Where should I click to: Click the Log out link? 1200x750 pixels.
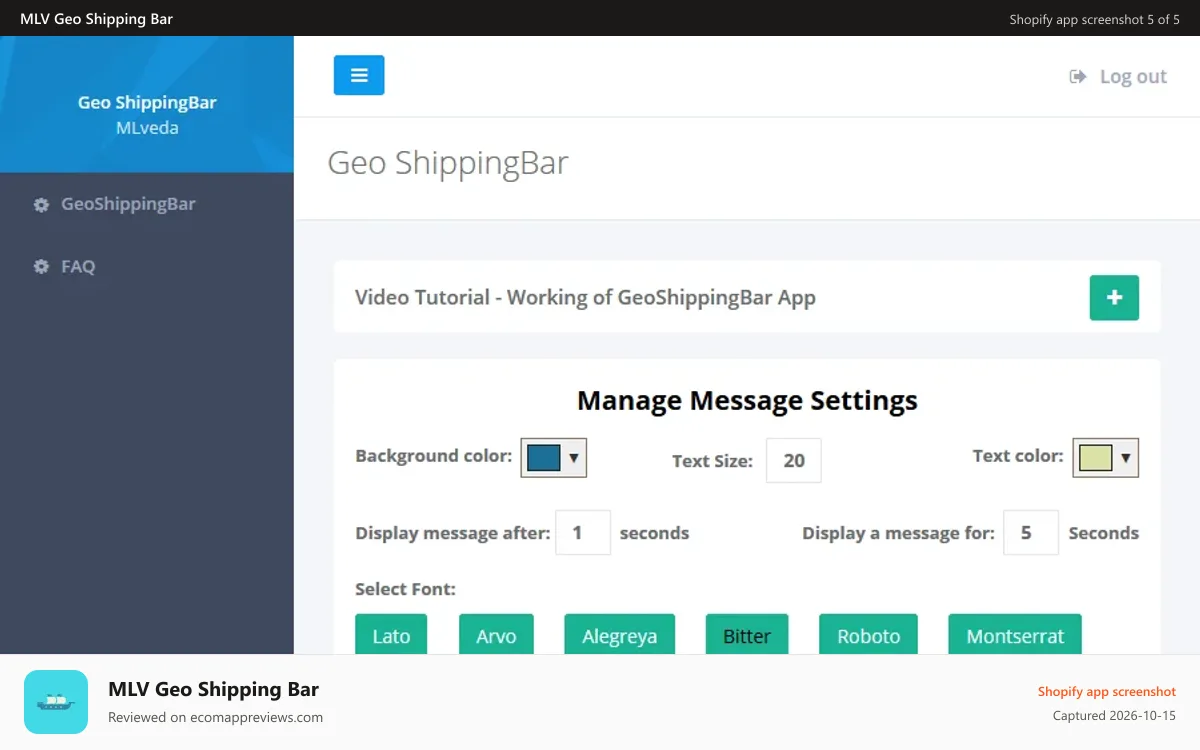point(1118,77)
